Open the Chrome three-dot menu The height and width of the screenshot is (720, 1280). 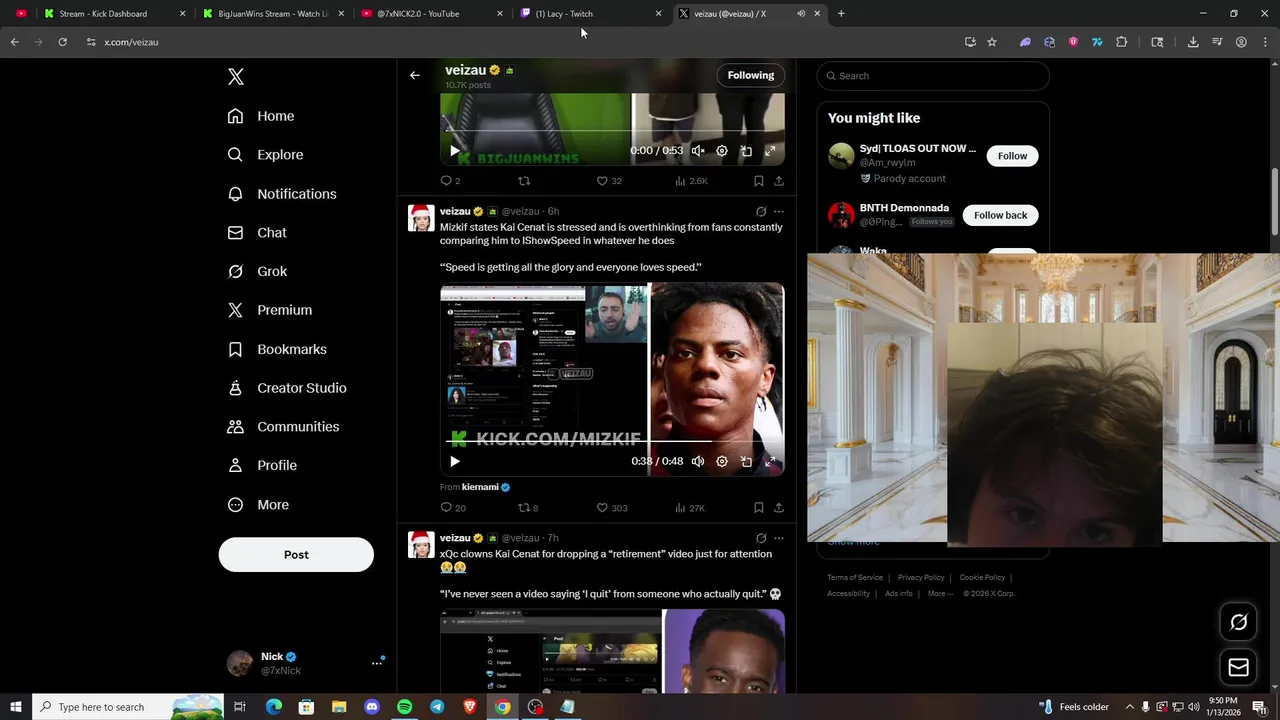pos(1265,42)
